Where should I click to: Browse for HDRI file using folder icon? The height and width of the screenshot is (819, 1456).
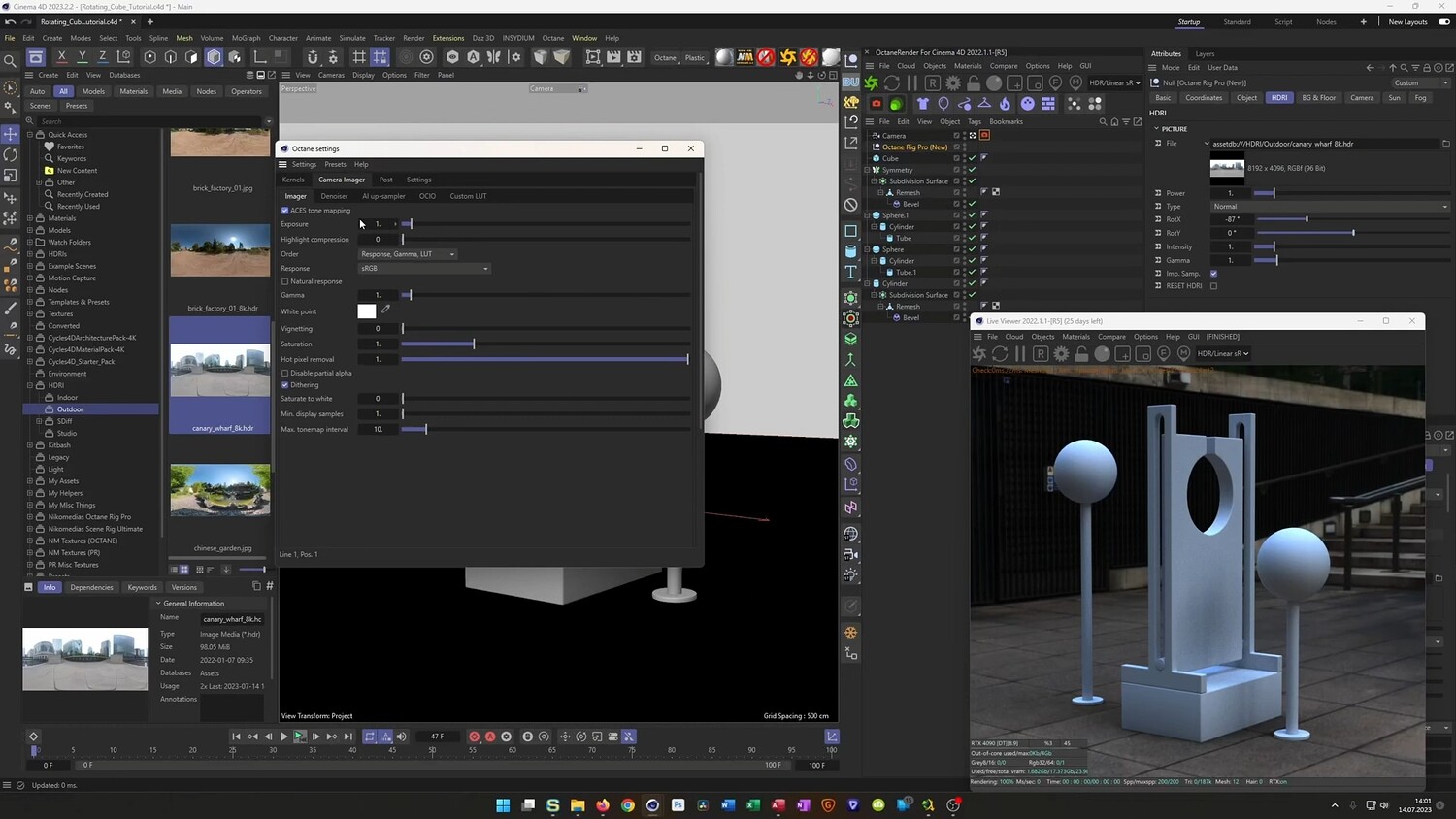1445,144
